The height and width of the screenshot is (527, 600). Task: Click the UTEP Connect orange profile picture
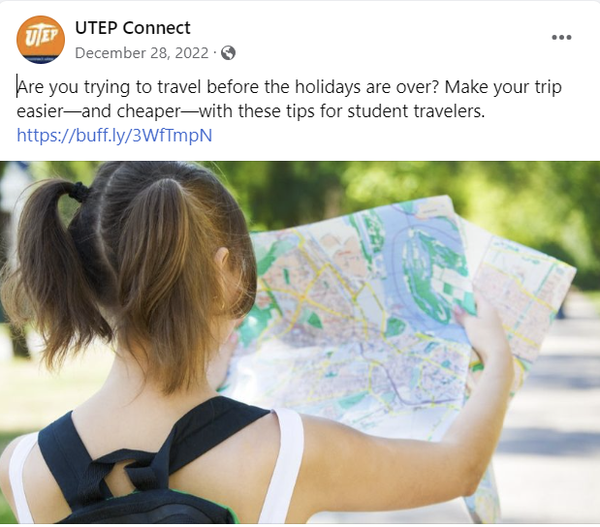coord(41,39)
